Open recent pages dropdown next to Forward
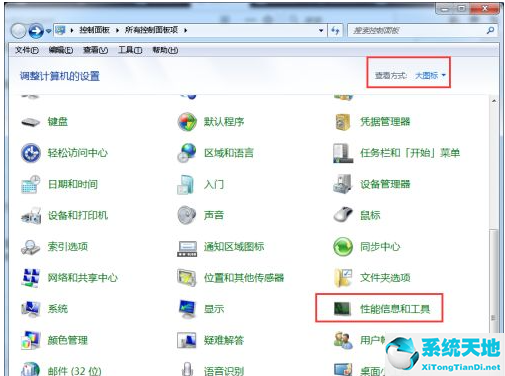Screen dimensions: 505x376 point(49,31)
